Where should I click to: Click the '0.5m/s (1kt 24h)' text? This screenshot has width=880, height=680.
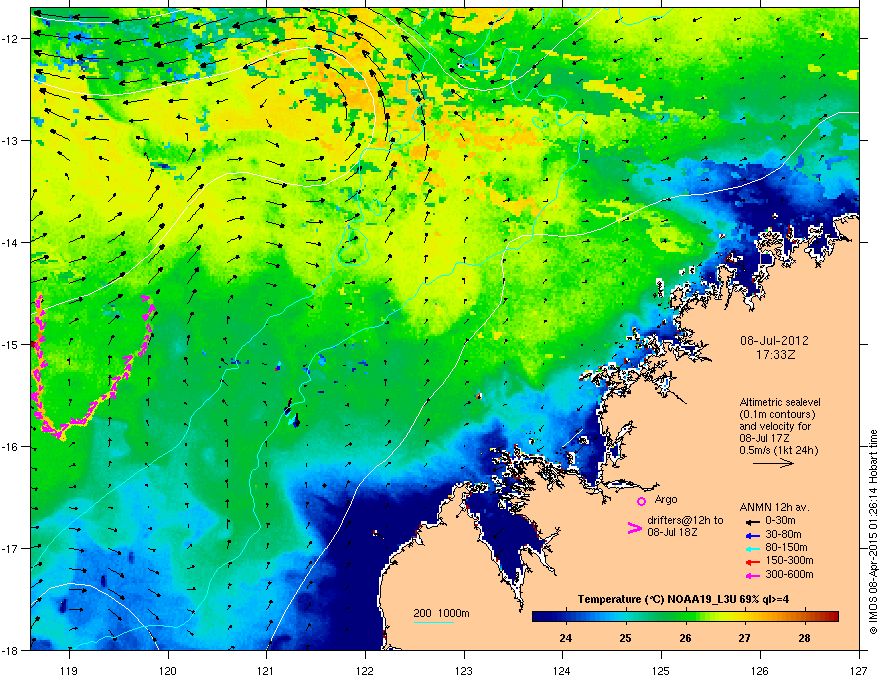pos(778,450)
